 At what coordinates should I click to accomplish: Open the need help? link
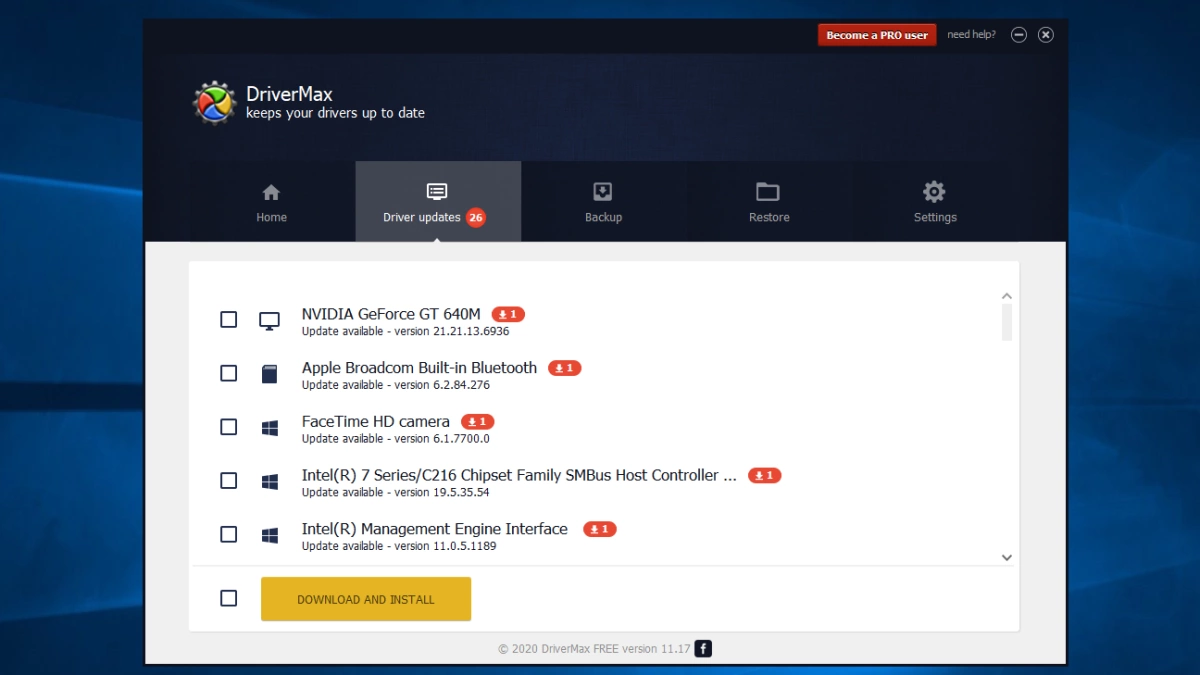(971, 35)
